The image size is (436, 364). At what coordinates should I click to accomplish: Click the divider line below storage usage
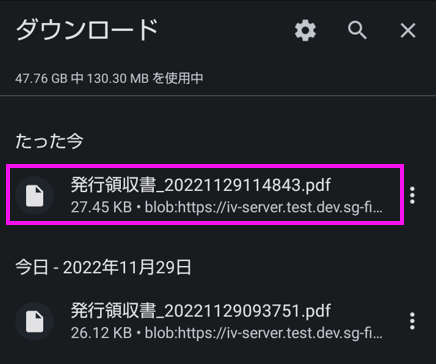(218, 96)
